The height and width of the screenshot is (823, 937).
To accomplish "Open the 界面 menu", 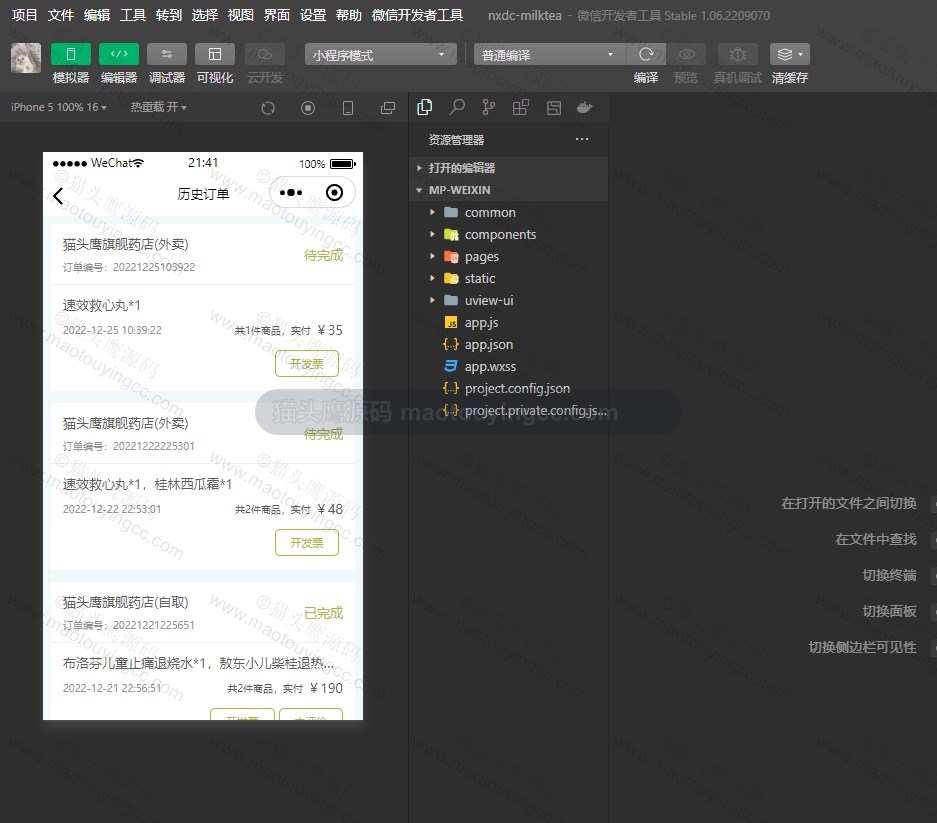I will (277, 15).
